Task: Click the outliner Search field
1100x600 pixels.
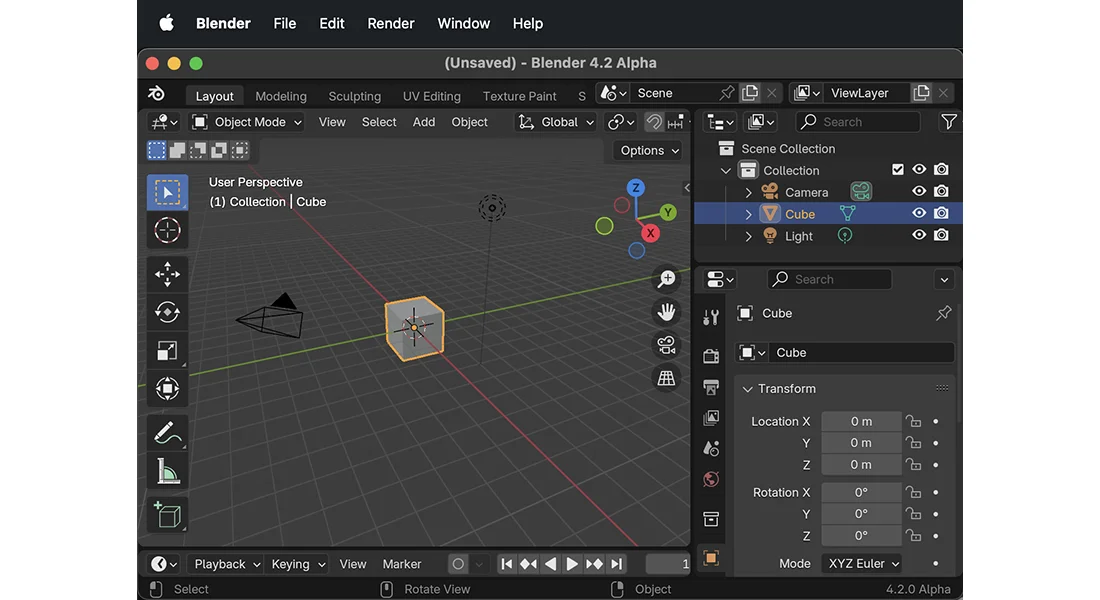Action: (x=857, y=121)
